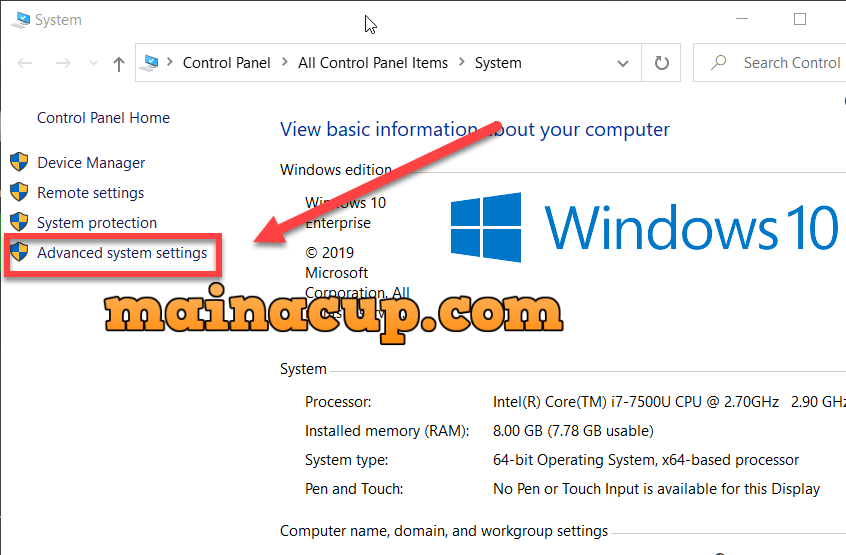
Task: Click the '© 2019' copyright text
Action: pyautogui.click(x=330, y=252)
